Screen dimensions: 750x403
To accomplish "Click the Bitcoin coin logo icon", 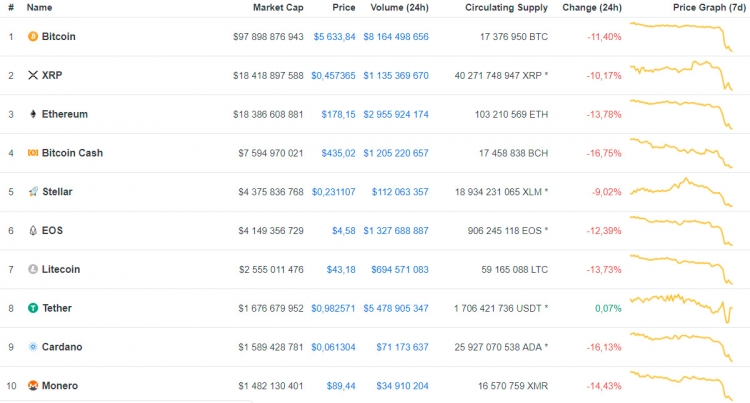I will [33, 36].
